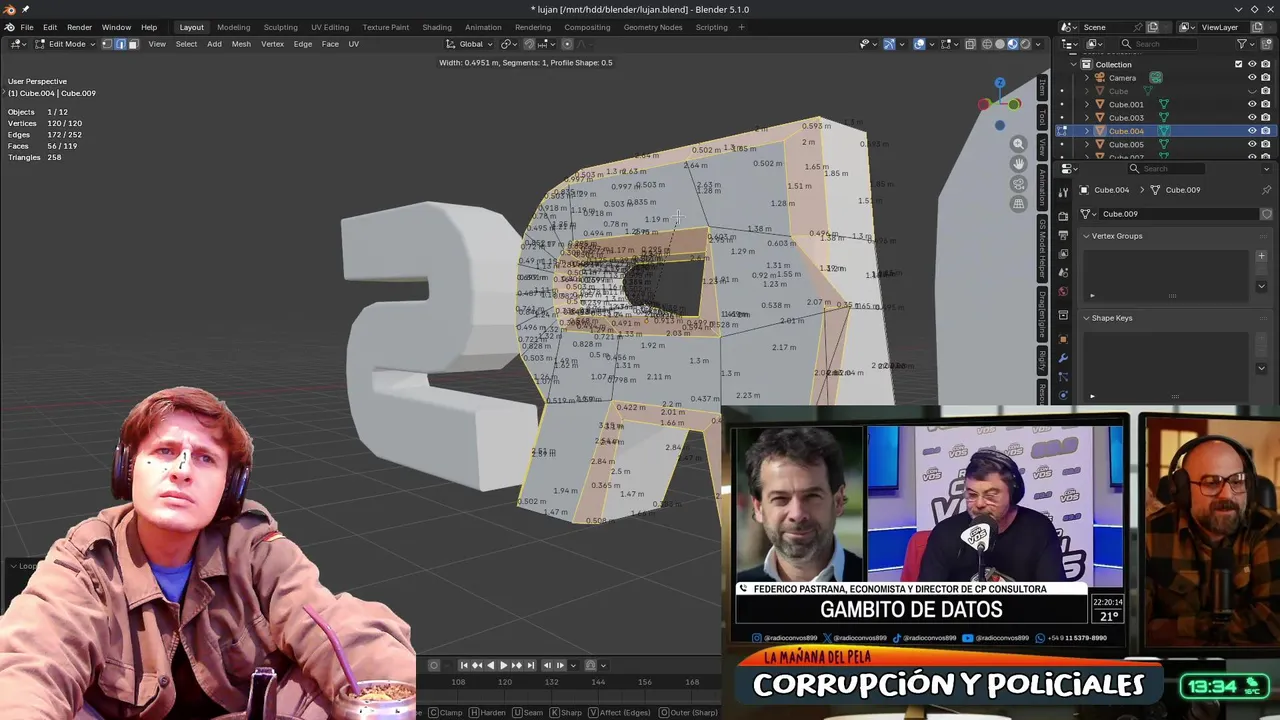Toggle camera view gizmo
The height and width of the screenshot is (720, 1280).
pos(1018,184)
